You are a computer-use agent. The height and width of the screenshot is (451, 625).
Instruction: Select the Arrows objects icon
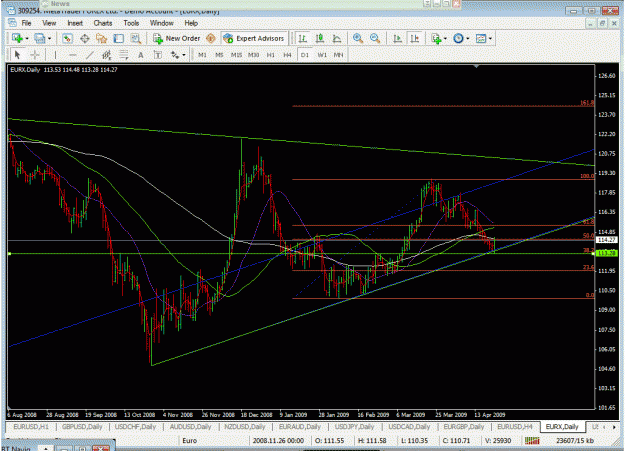point(175,55)
